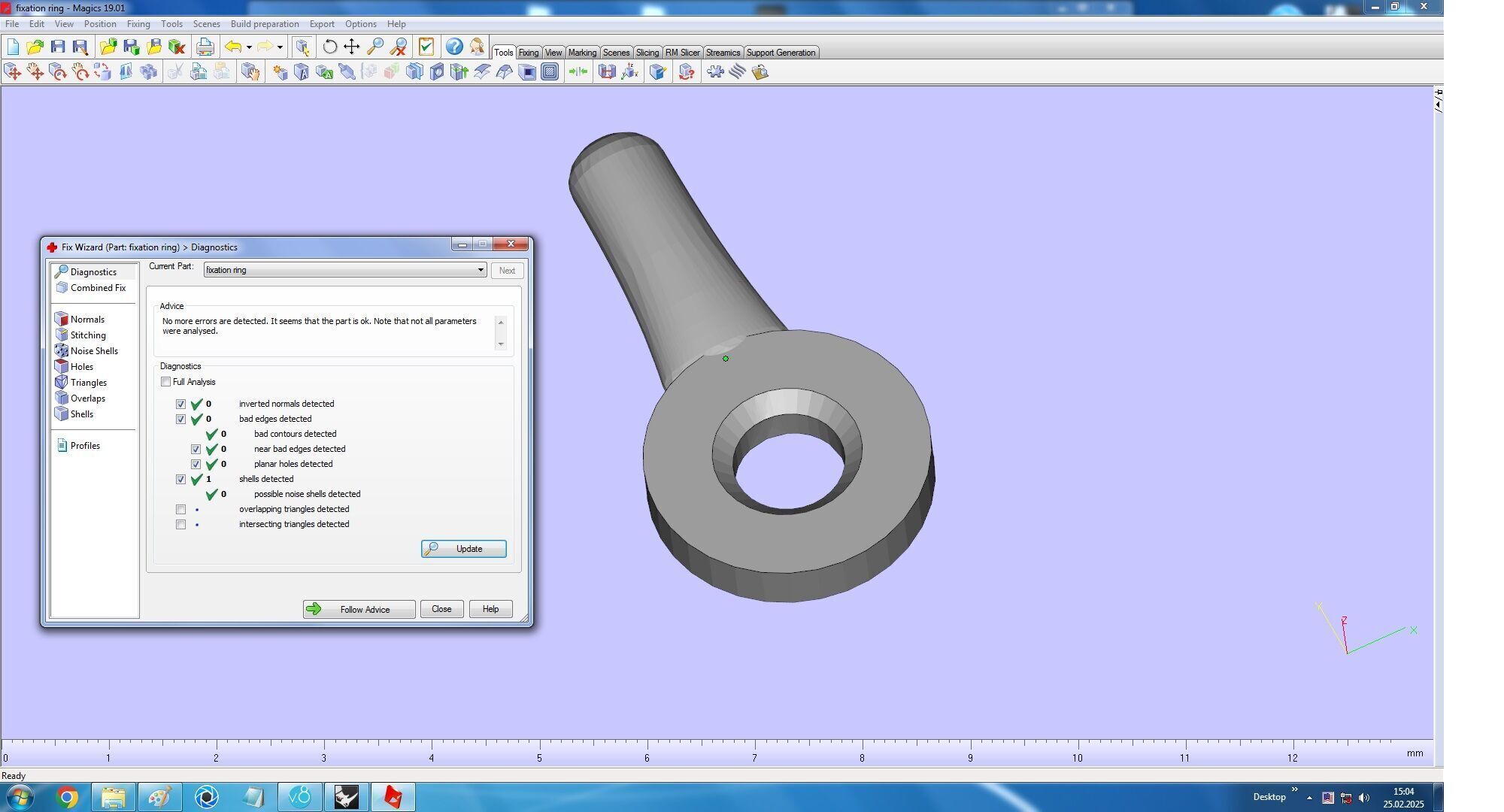Expand the undo history dropdown arrow
The width and height of the screenshot is (1504, 812).
pos(249,47)
